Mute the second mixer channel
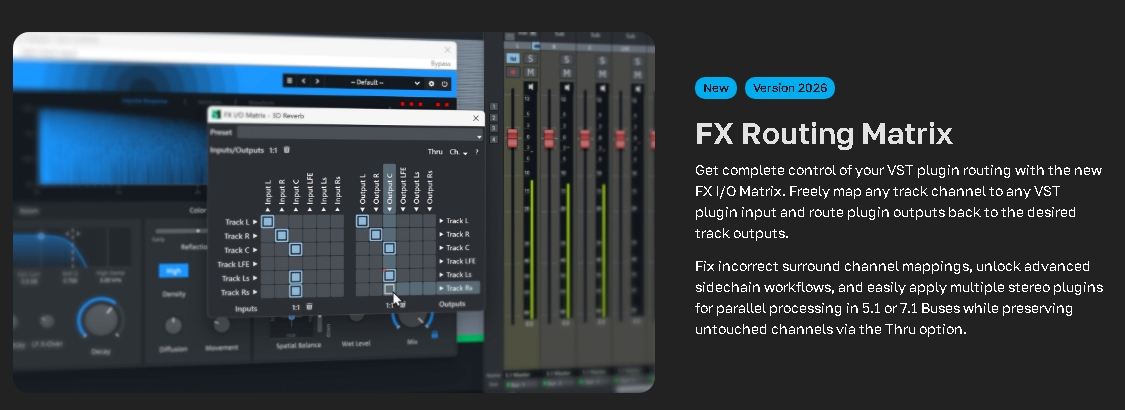1125x410 pixels. 566,73
